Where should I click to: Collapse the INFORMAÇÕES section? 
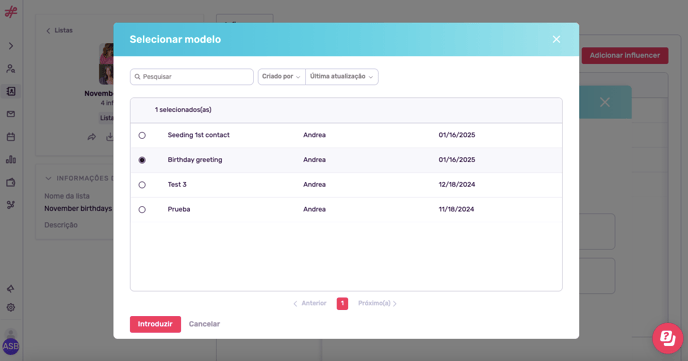click(x=48, y=179)
